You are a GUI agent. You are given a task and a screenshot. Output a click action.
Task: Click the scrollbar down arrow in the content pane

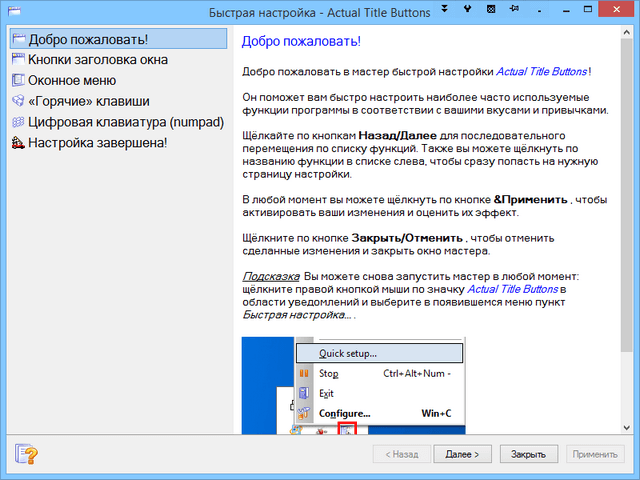coord(628,428)
